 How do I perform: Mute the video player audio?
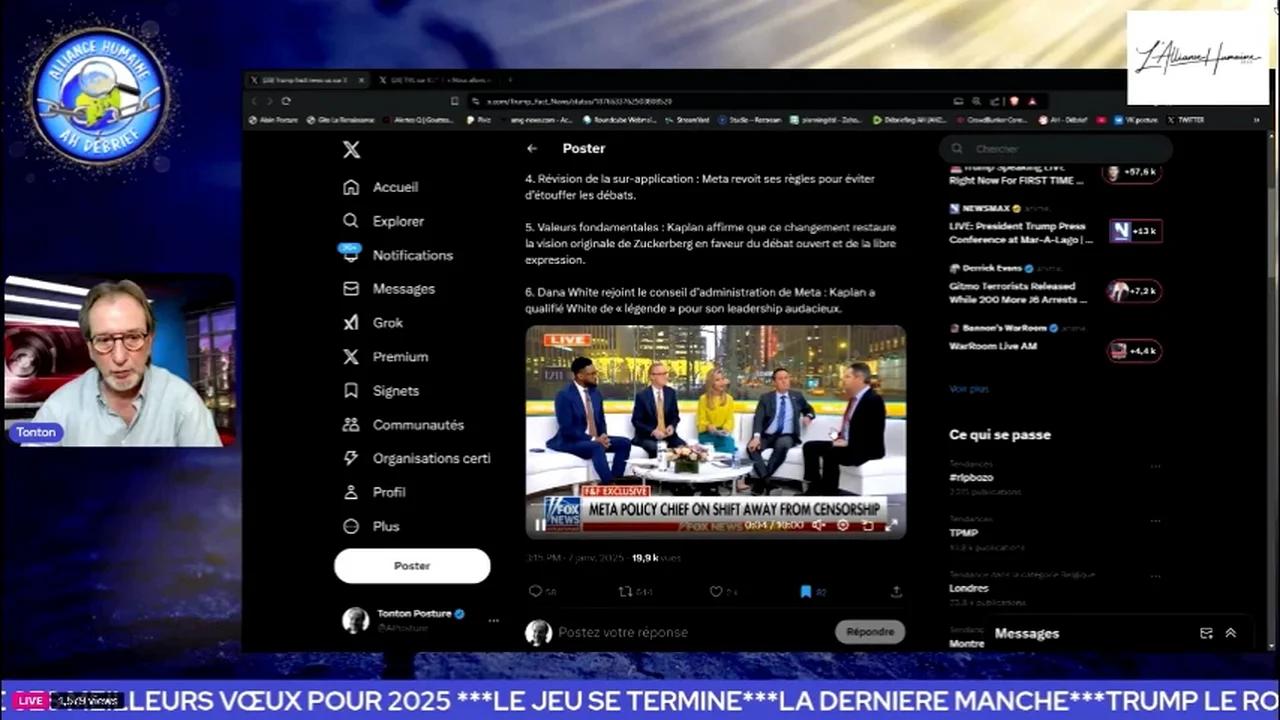click(820, 525)
